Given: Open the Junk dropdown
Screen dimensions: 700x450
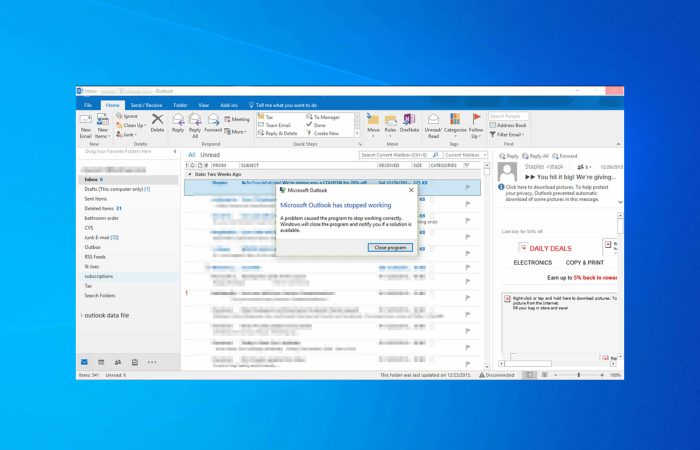Looking at the screenshot, I should pos(126,134).
